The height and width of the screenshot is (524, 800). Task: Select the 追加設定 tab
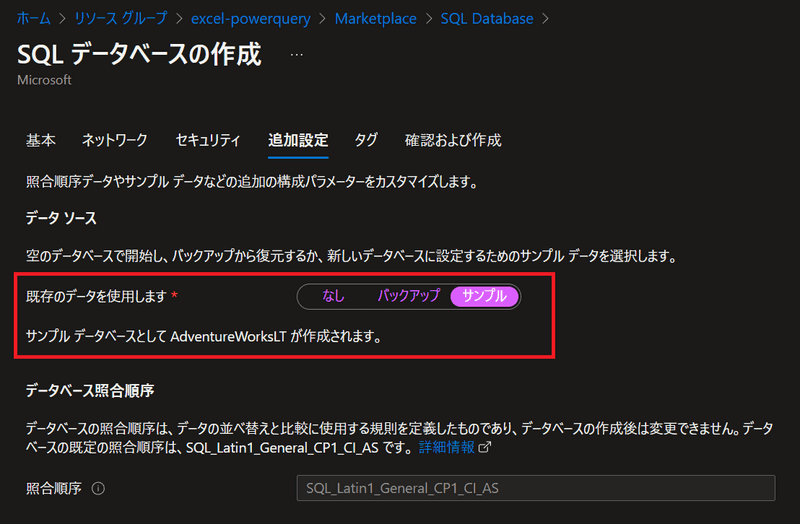pos(298,140)
